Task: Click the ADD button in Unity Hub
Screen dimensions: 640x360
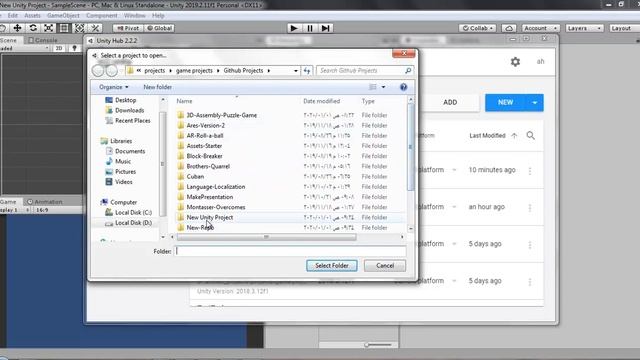Action: (450, 102)
